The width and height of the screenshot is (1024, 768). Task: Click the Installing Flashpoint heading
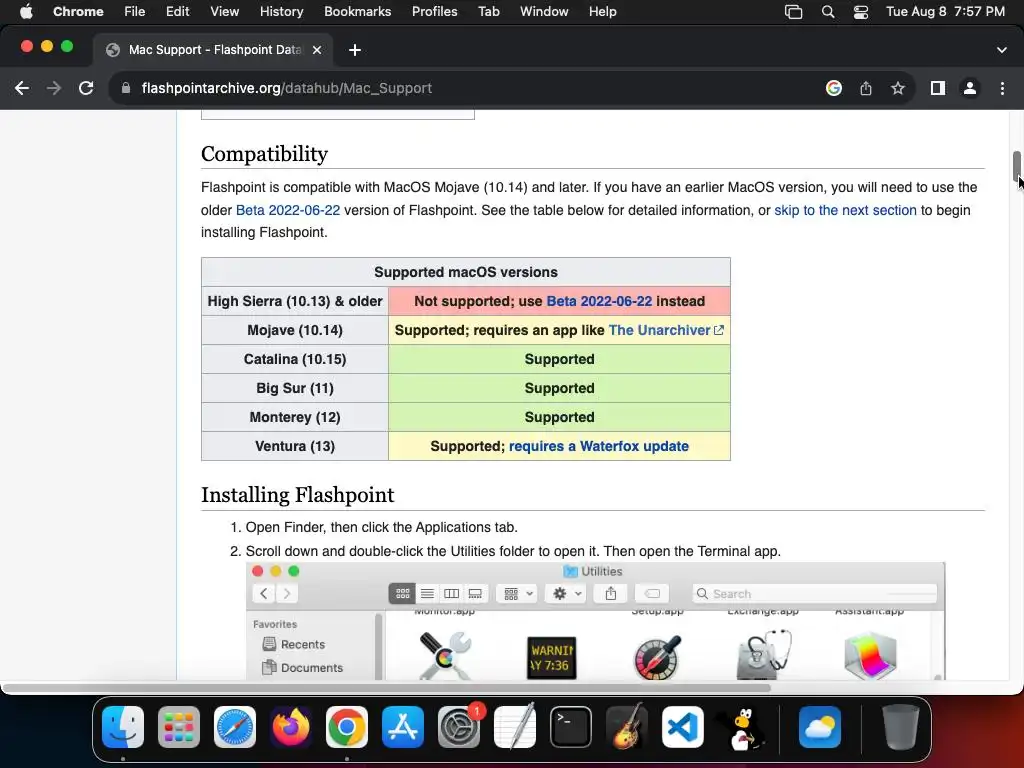(x=298, y=495)
